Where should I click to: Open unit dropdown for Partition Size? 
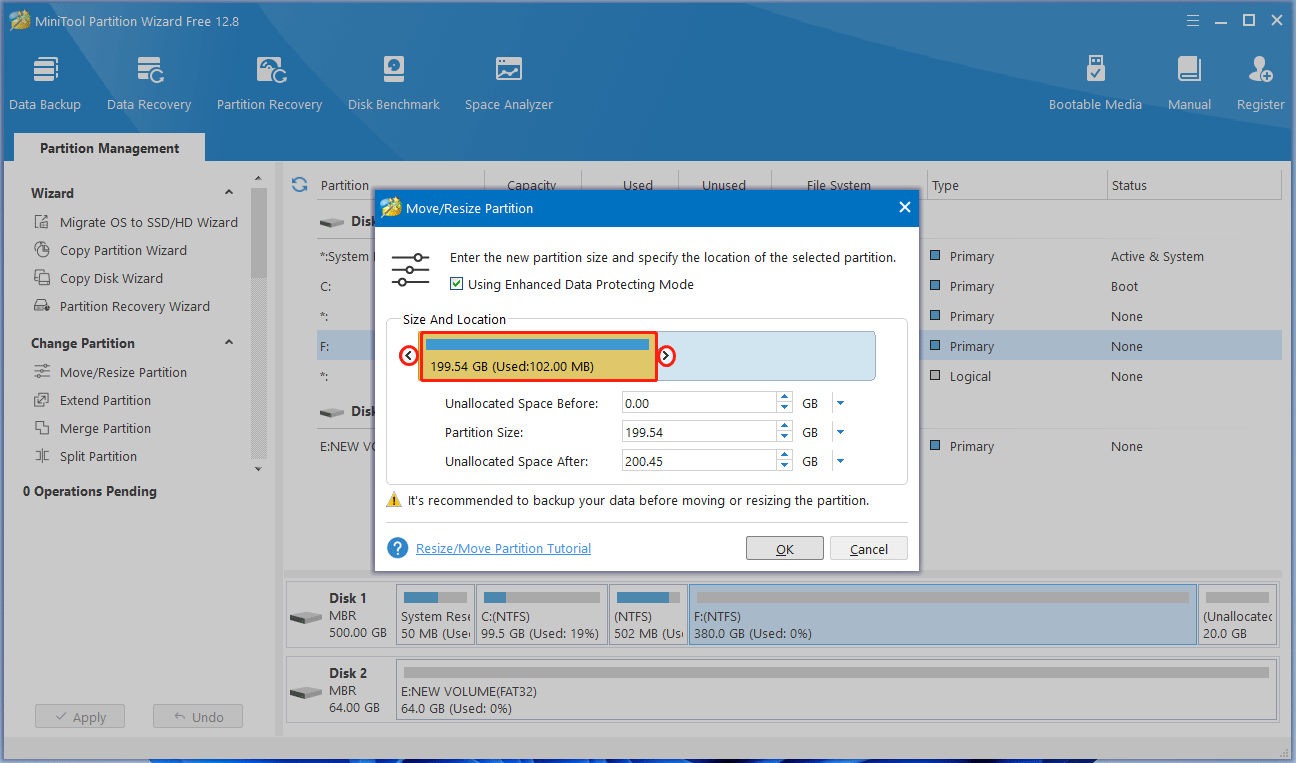840,432
